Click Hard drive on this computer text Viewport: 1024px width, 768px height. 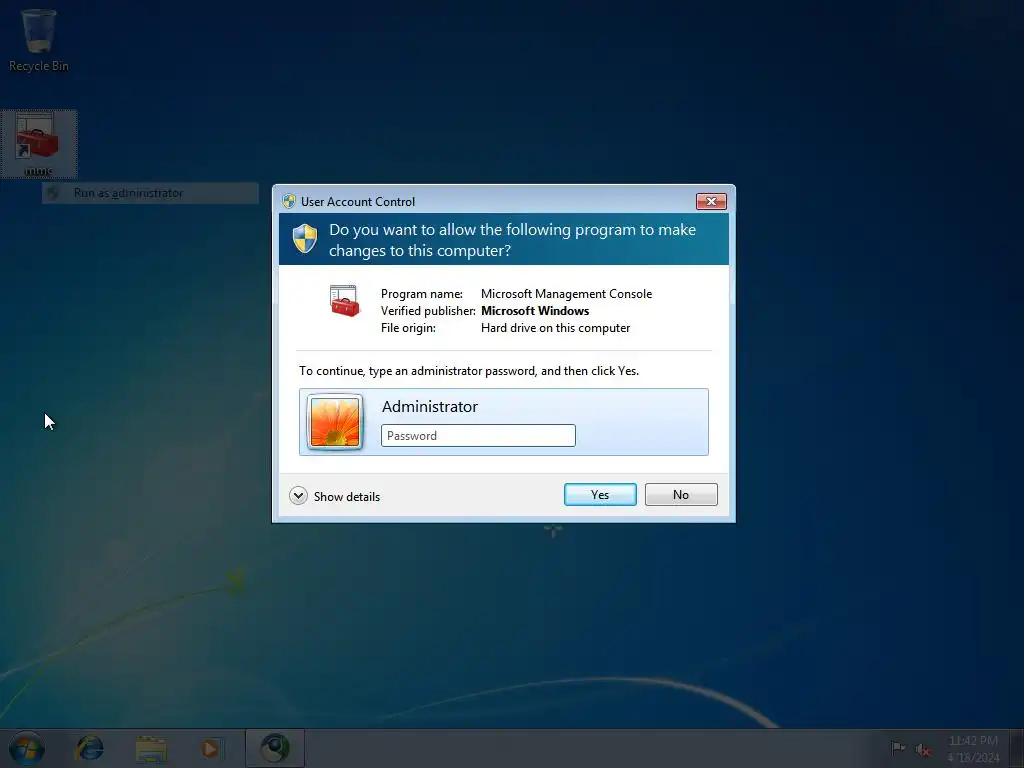(555, 328)
